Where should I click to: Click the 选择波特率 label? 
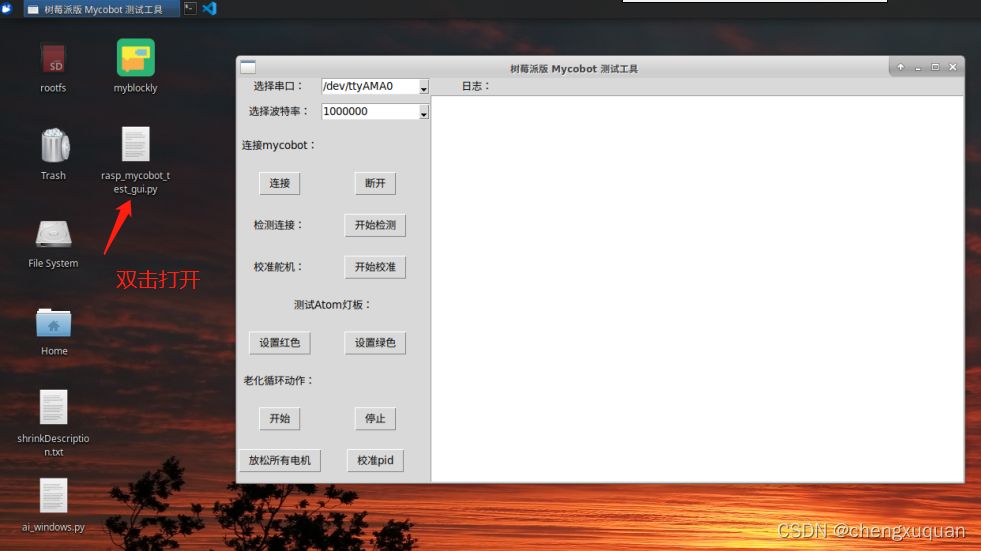[x=279, y=111]
